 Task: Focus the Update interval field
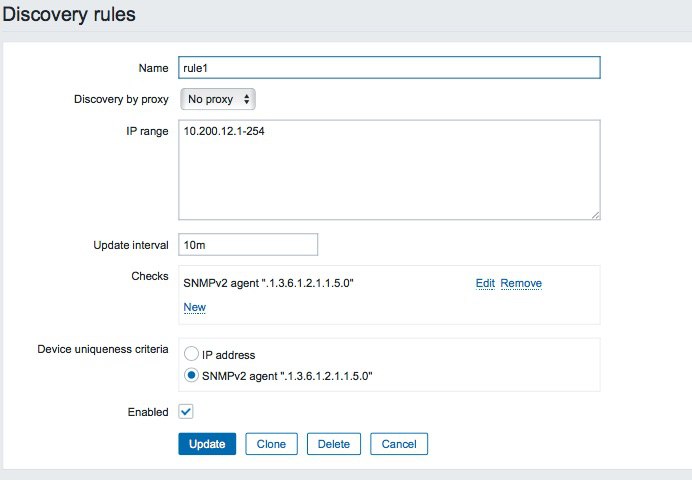(248, 244)
